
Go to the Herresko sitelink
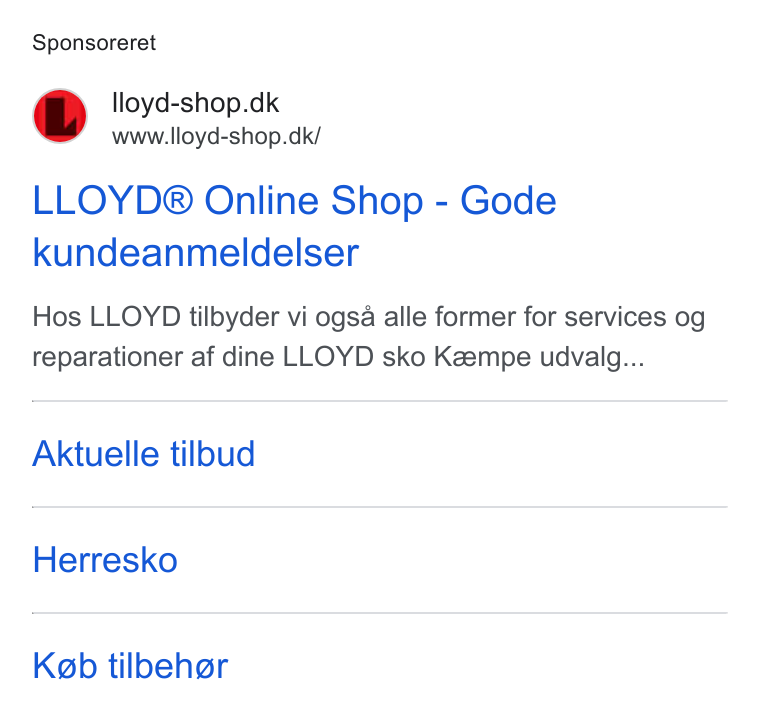point(105,560)
